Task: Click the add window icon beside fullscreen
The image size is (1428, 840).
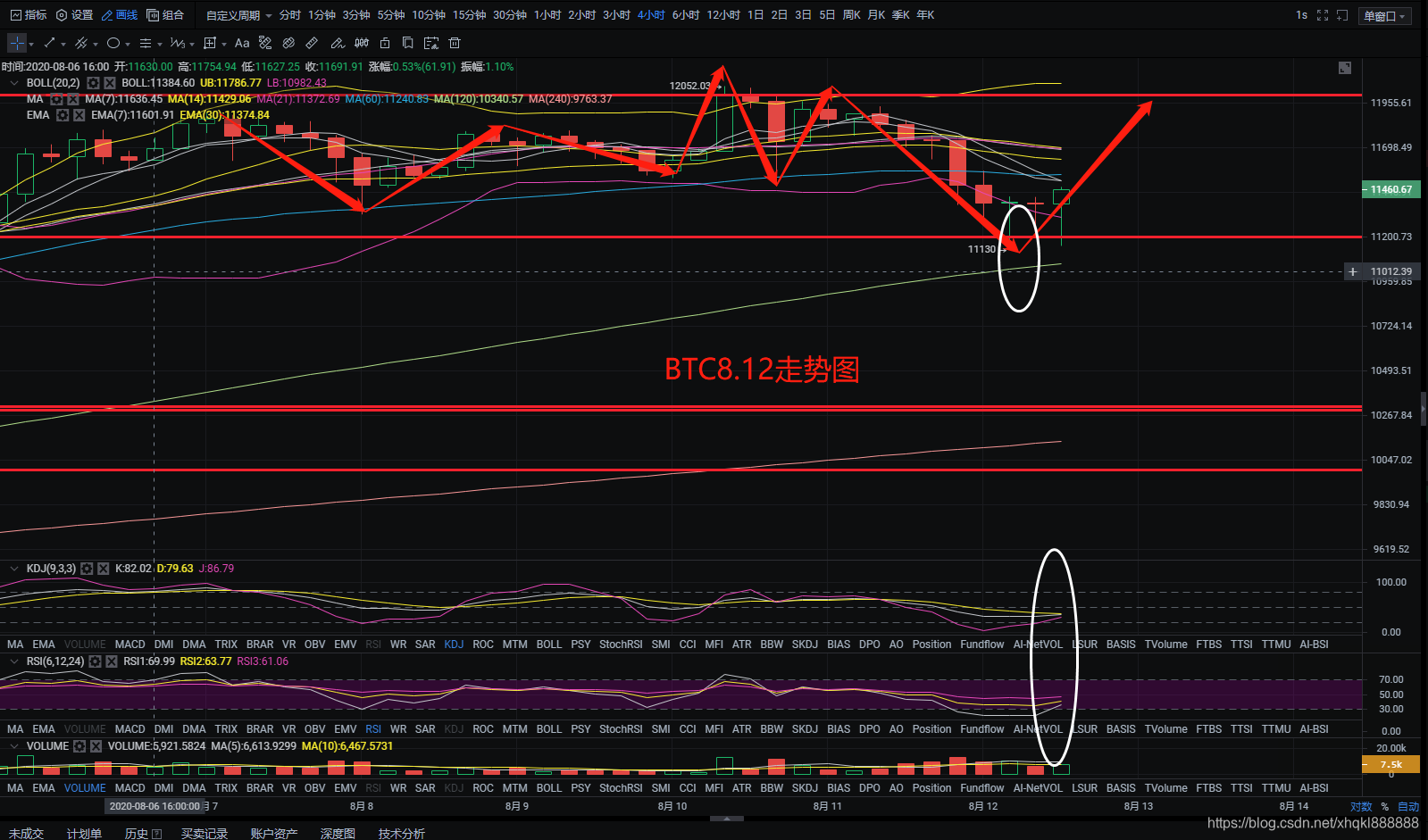Action: pos(1342,15)
